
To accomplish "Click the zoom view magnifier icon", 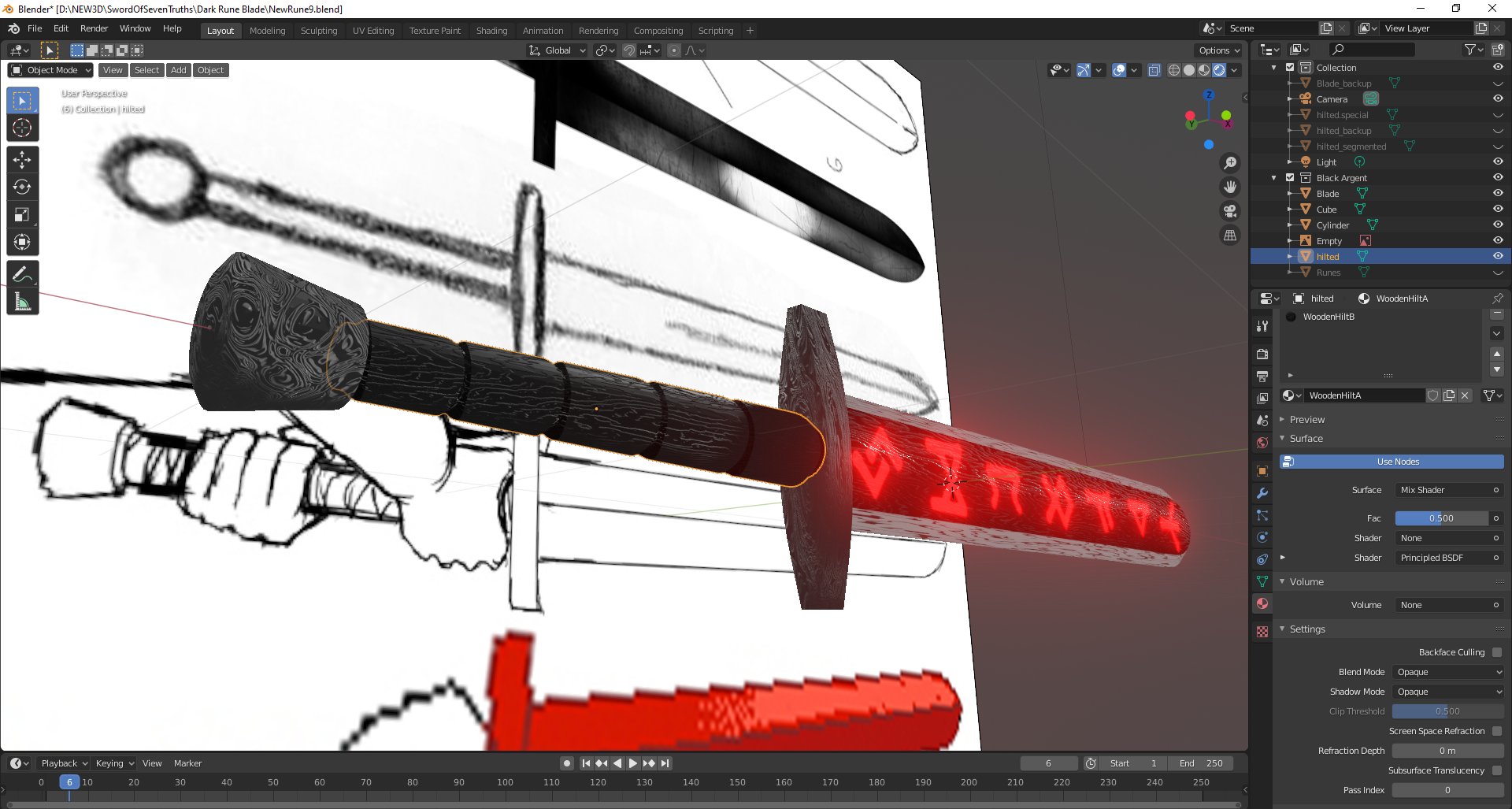I will [1229, 163].
